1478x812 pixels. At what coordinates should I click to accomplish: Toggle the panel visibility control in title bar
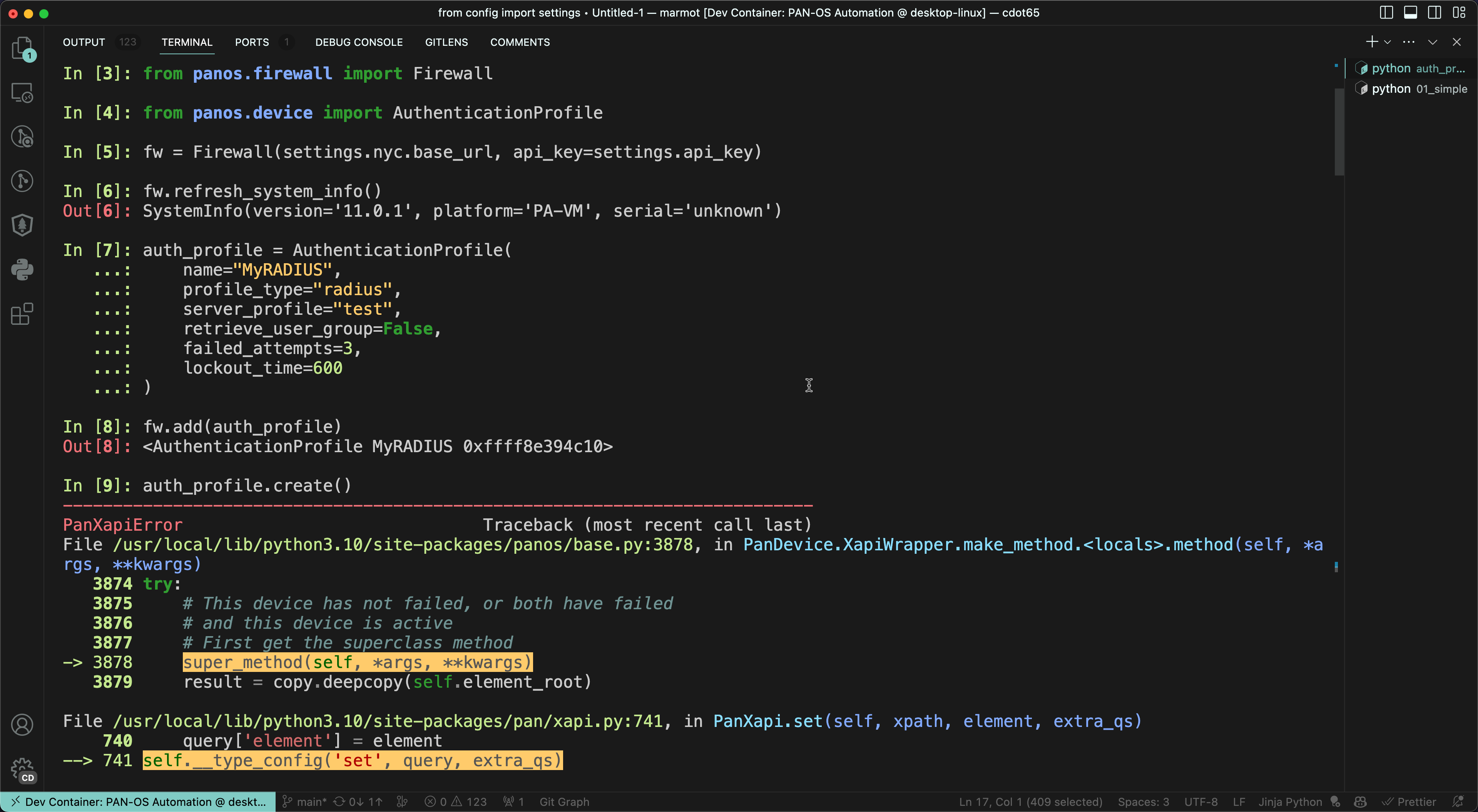tap(1411, 12)
